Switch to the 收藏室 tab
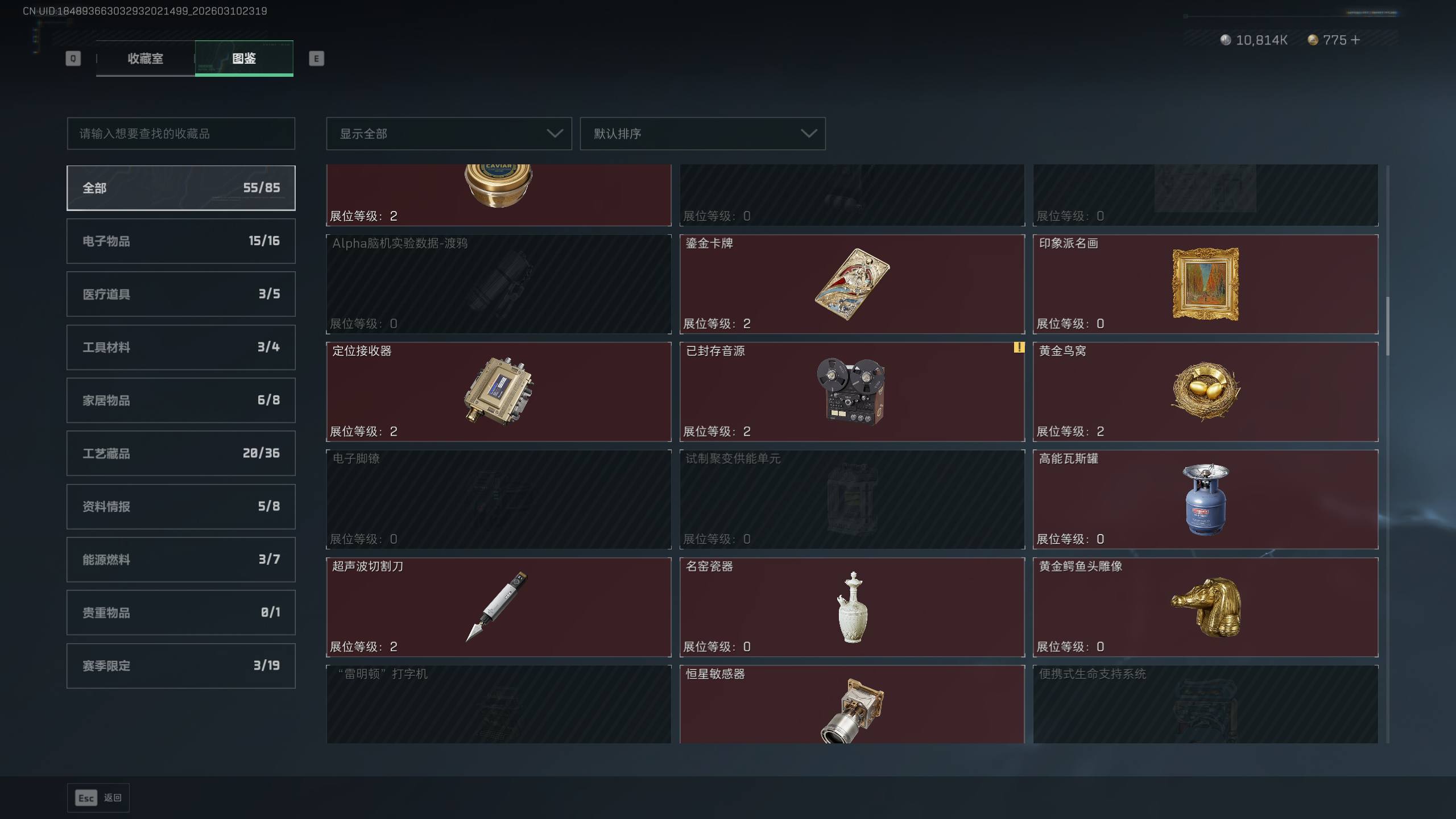The width and height of the screenshot is (1456, 819). 146,58
